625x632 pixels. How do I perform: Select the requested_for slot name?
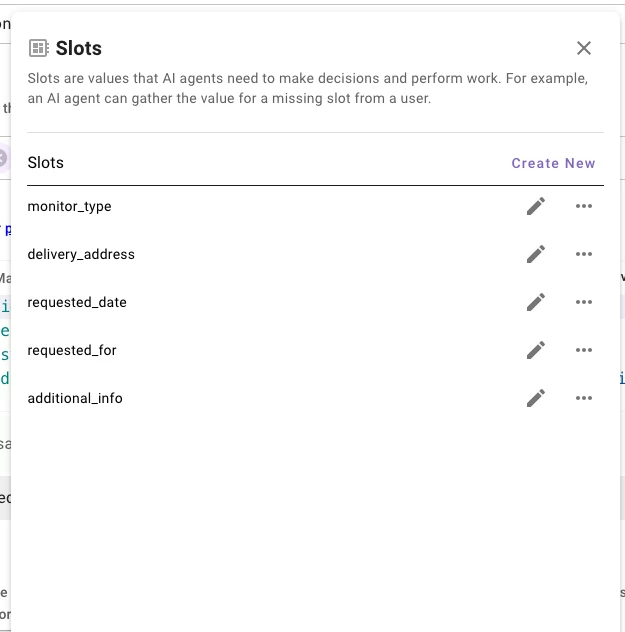click(72, 350)
